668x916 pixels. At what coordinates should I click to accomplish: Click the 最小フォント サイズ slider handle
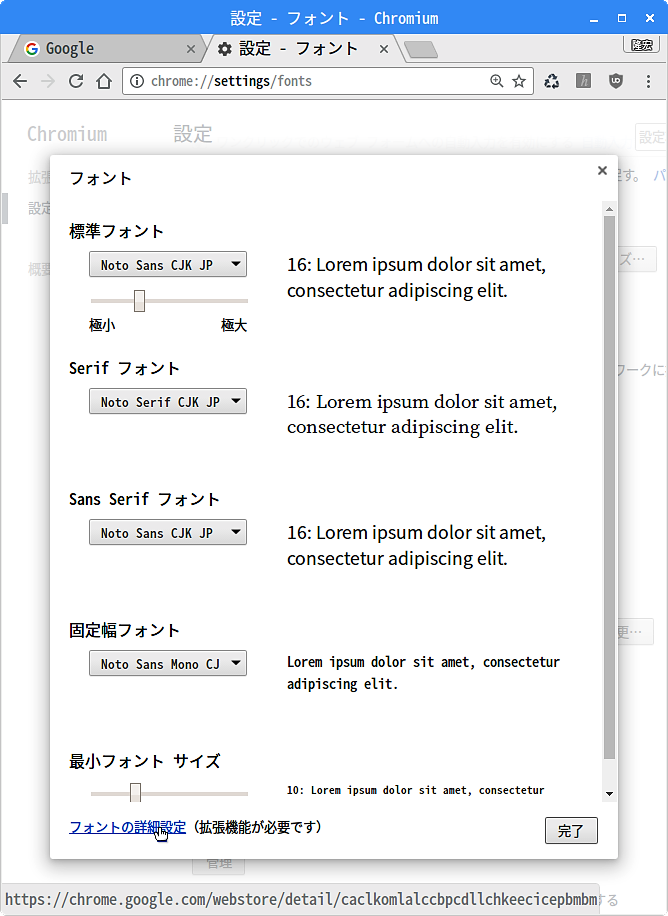tap(136, 793)
